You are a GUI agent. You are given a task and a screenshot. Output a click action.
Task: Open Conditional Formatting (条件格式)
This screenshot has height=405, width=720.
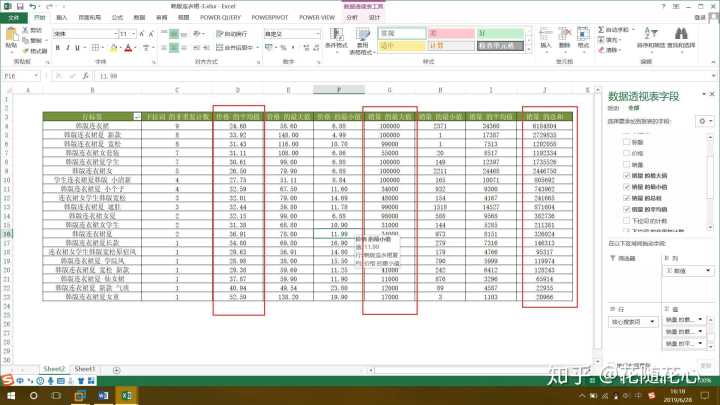point(337,38)
